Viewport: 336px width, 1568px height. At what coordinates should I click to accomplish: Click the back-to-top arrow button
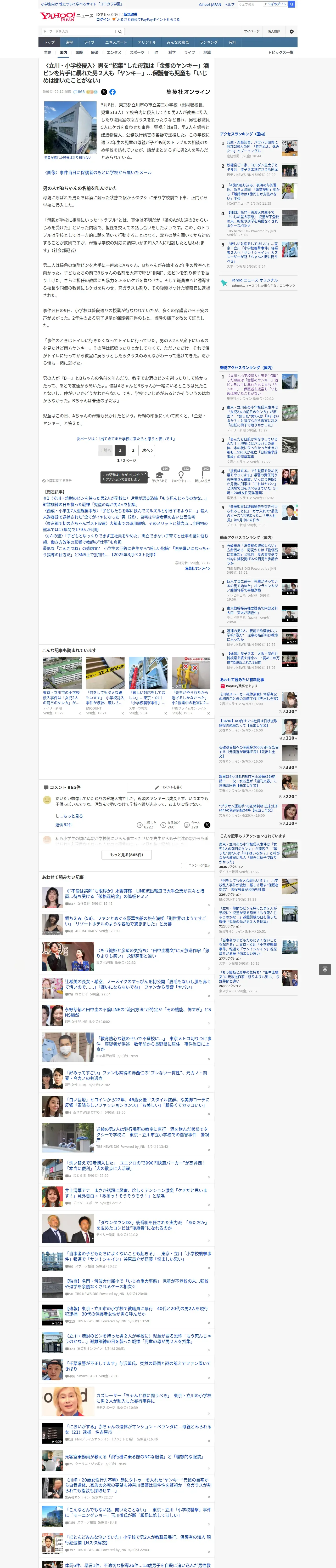(325, 970)
